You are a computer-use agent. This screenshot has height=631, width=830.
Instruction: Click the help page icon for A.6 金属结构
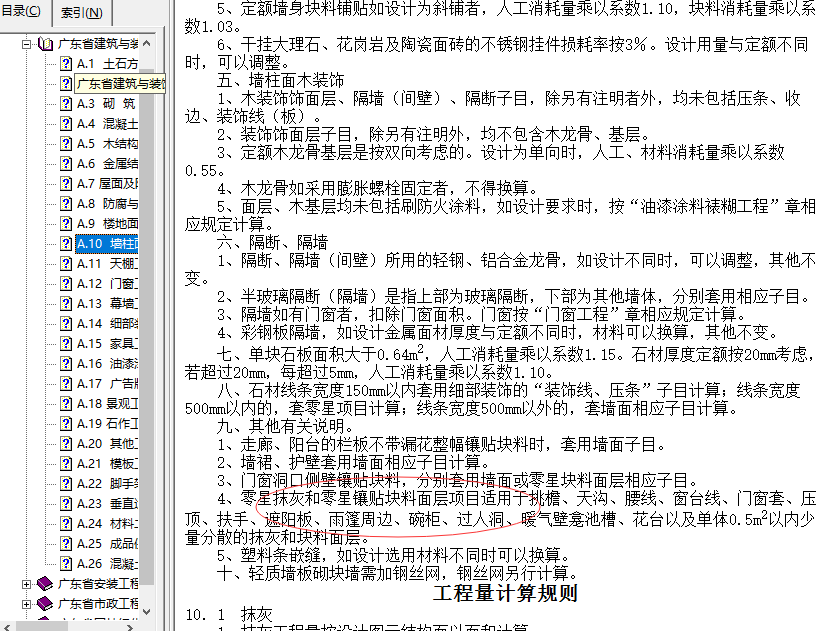(66, 164)
